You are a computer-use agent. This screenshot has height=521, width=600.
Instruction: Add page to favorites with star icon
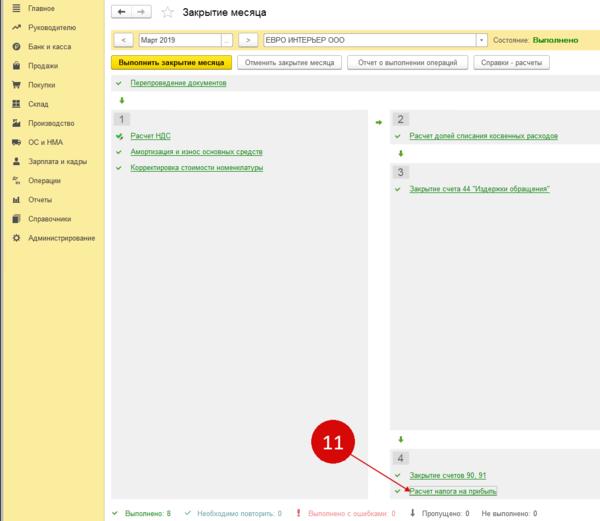[167, 12]
